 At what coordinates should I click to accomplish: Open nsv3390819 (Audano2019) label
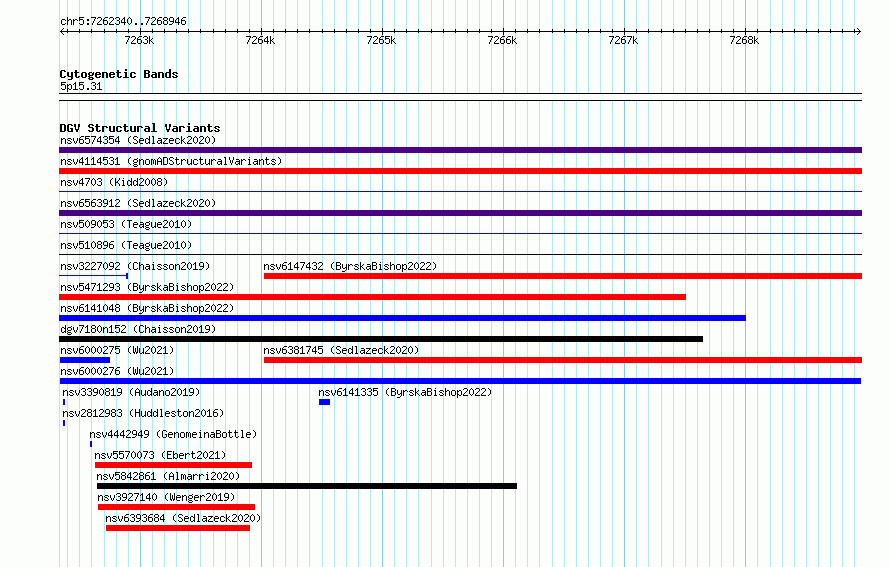point(131,392)
